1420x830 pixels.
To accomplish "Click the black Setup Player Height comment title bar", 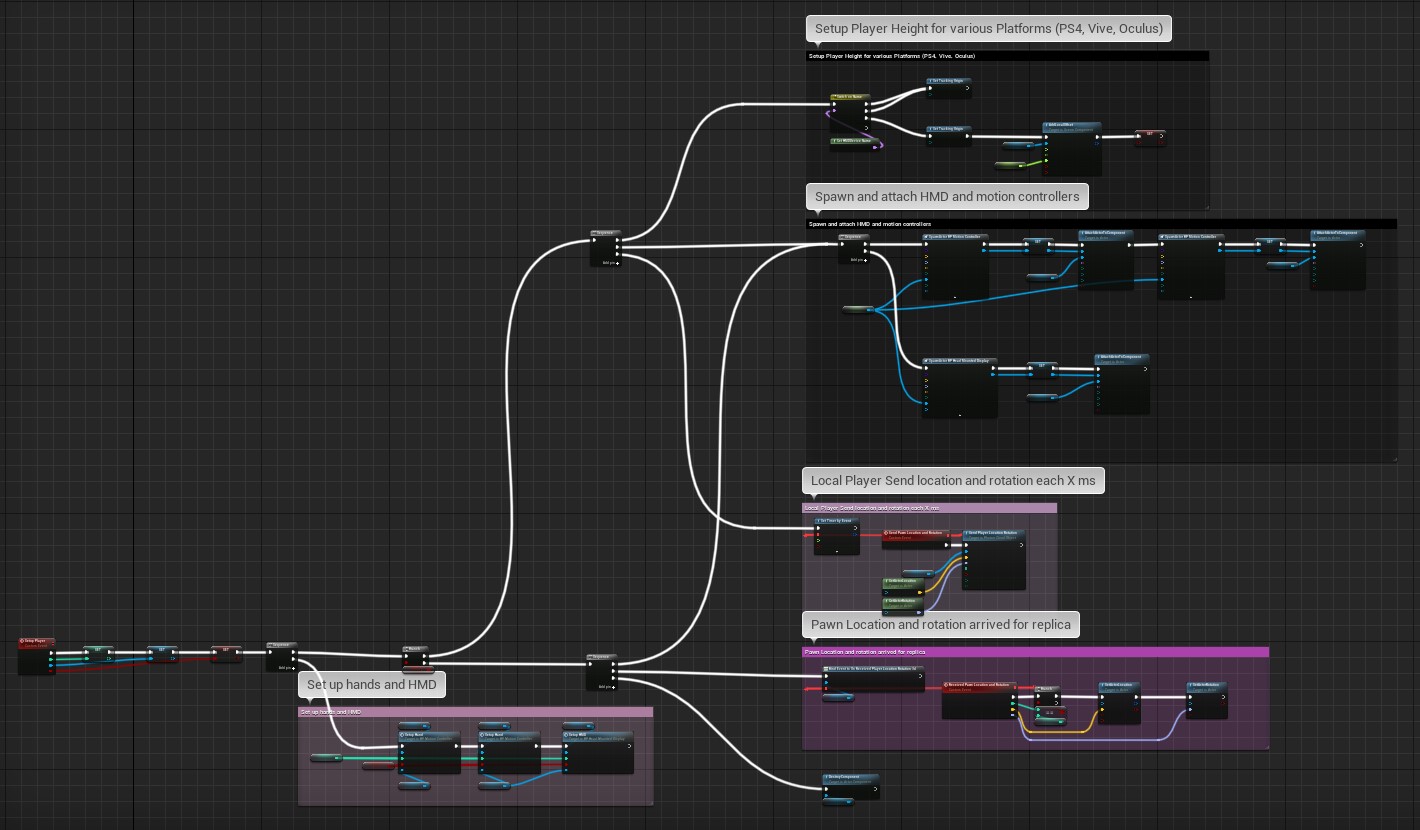I will 1007,56.
